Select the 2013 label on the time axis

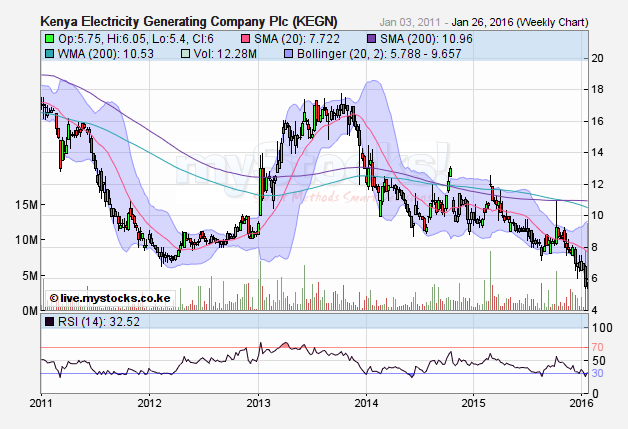[258, 403]
